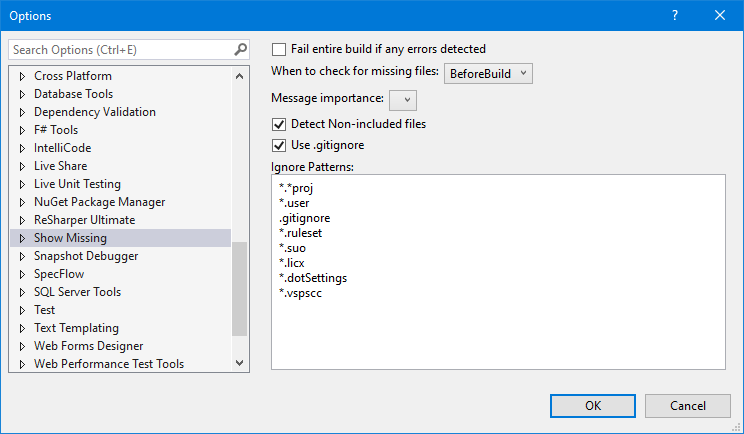Expand the ReSharper Ultimate node arrow

pos(22,220)
